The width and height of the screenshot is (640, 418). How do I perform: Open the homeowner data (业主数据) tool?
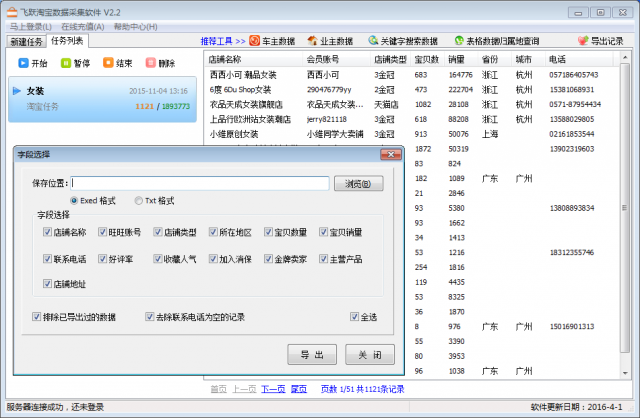(330, 41)
